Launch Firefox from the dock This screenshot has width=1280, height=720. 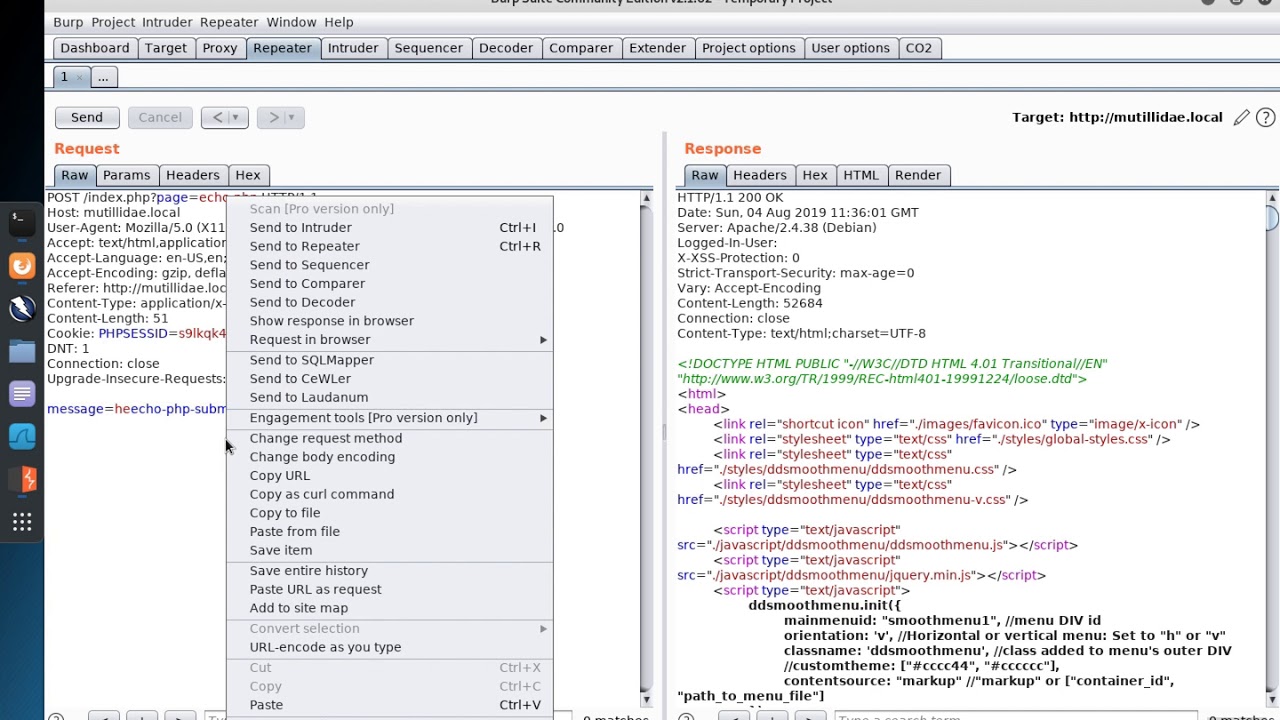[x=21, y=265]
